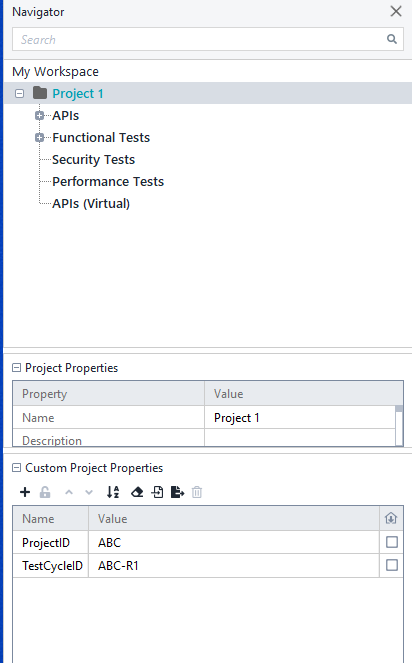Viewport: 413px width, 663px height.
Task: Collapse the Custom Project Properties section
Action: (x=16, y=468)
